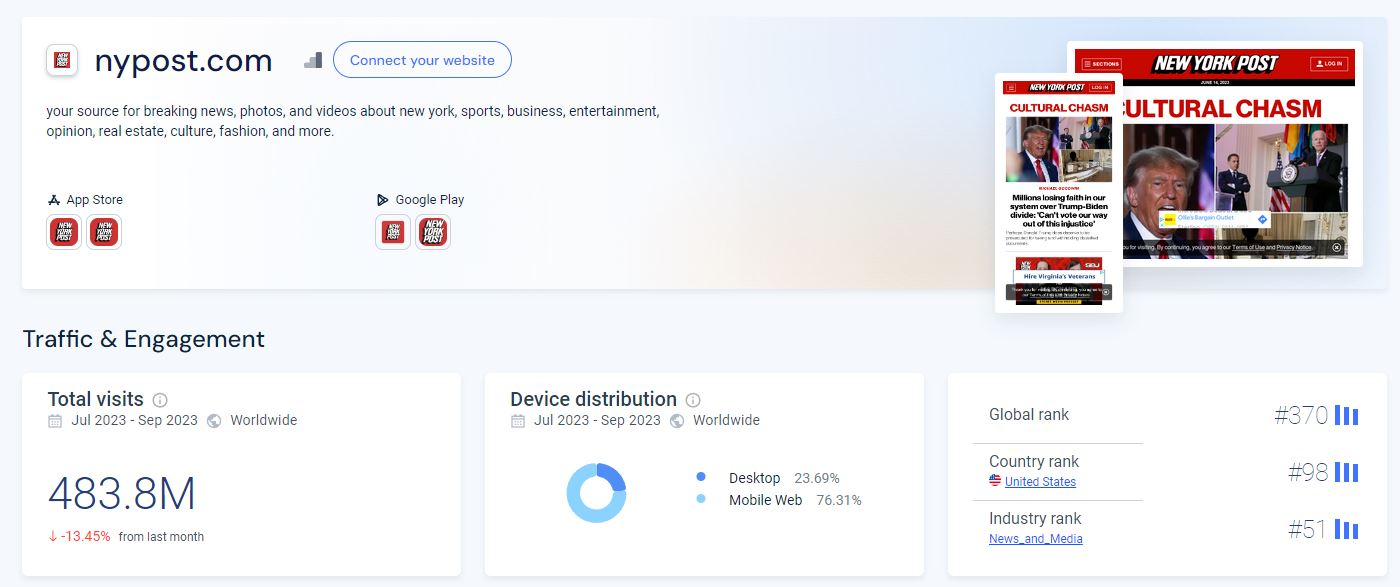
Task: Click the date range under Device distribution
Action: [597, 421]
